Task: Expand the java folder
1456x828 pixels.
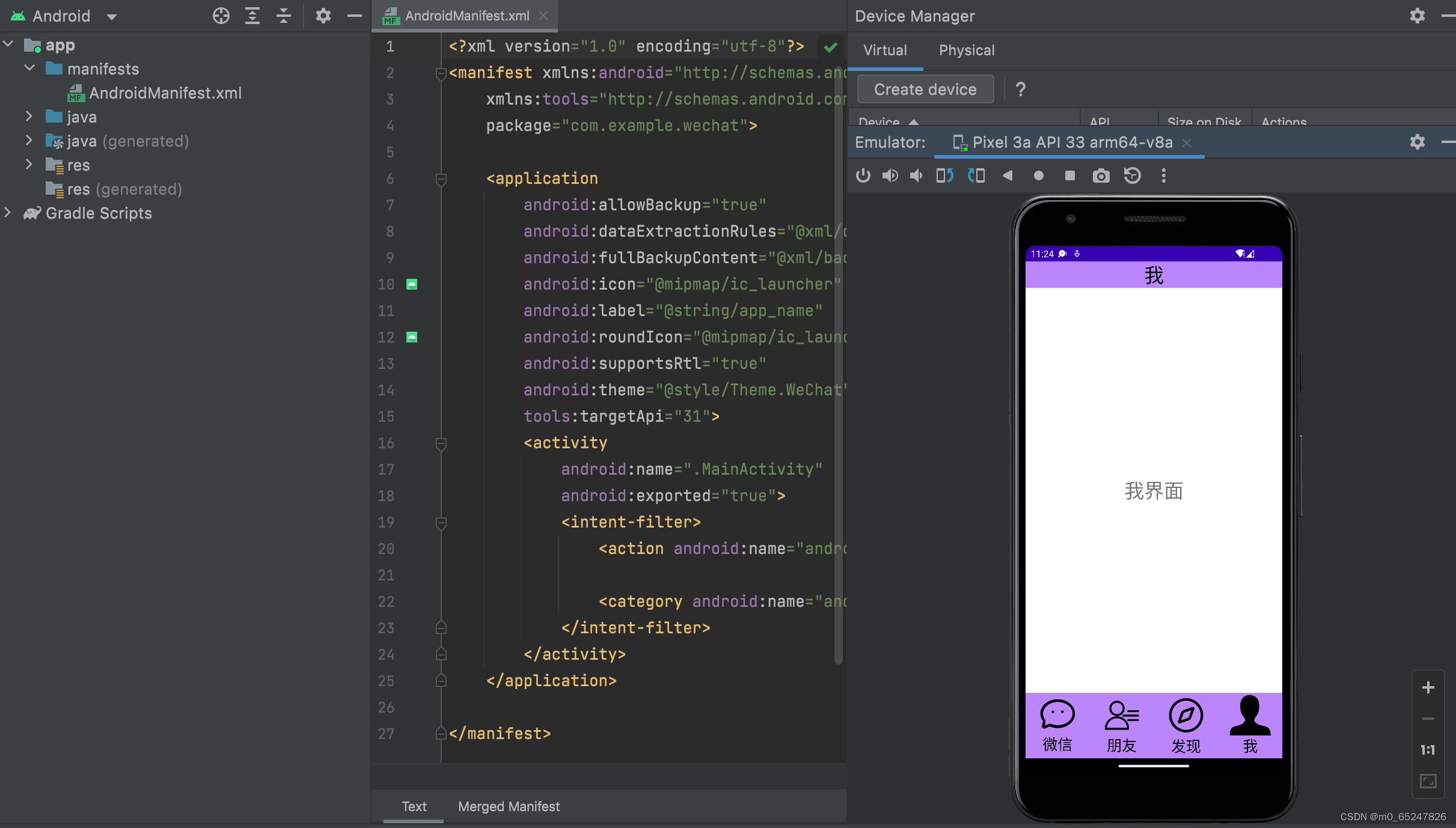Action: (x=29, y=117)
